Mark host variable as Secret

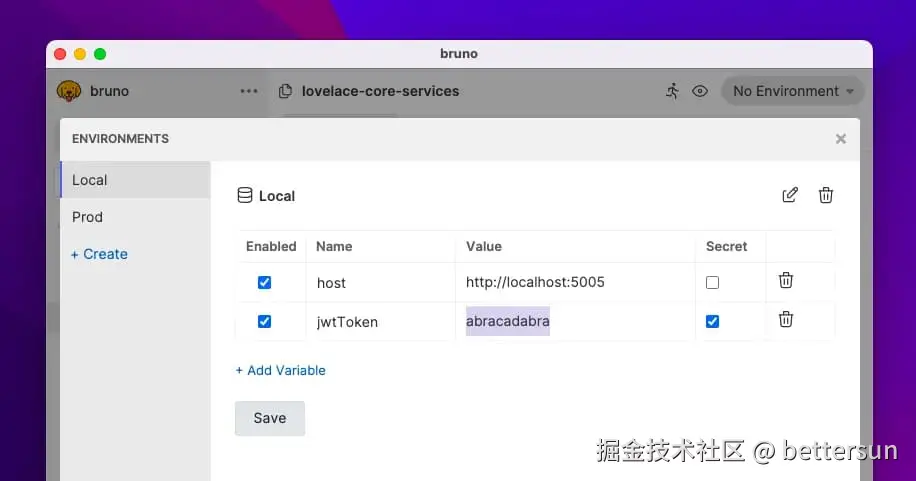pyautogui.click(x=712, y=283)
